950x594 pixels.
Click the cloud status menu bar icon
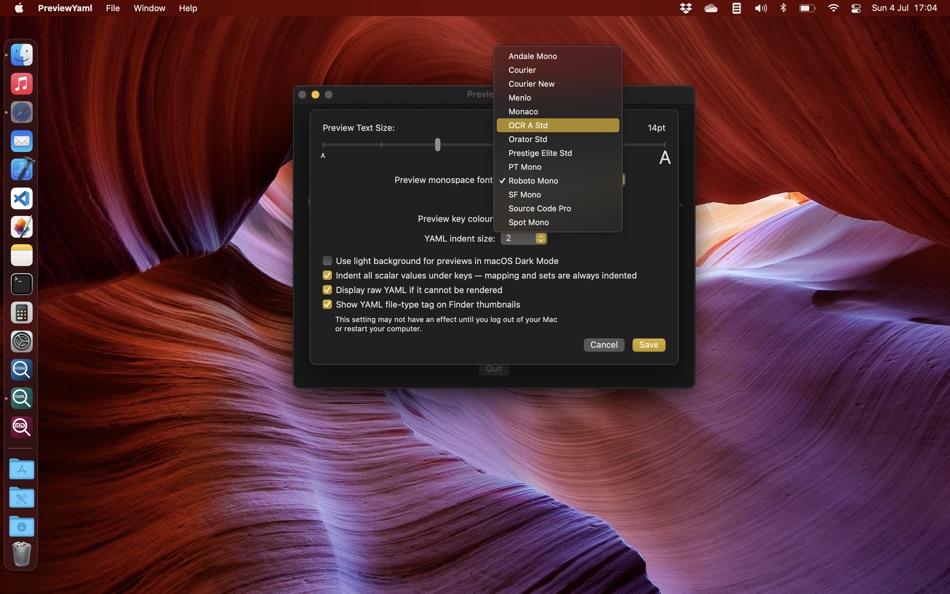point(711,8)
